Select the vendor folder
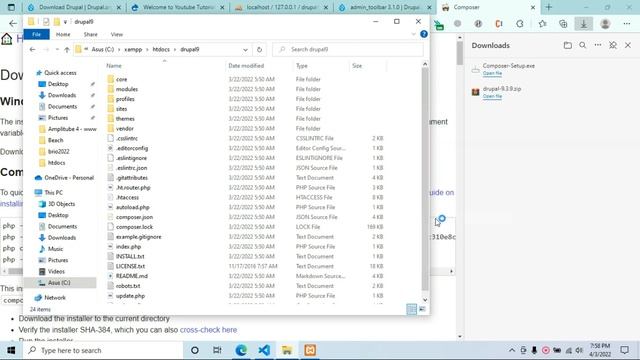The height and width of the screenshot is (360, 640). click(124, 129)
